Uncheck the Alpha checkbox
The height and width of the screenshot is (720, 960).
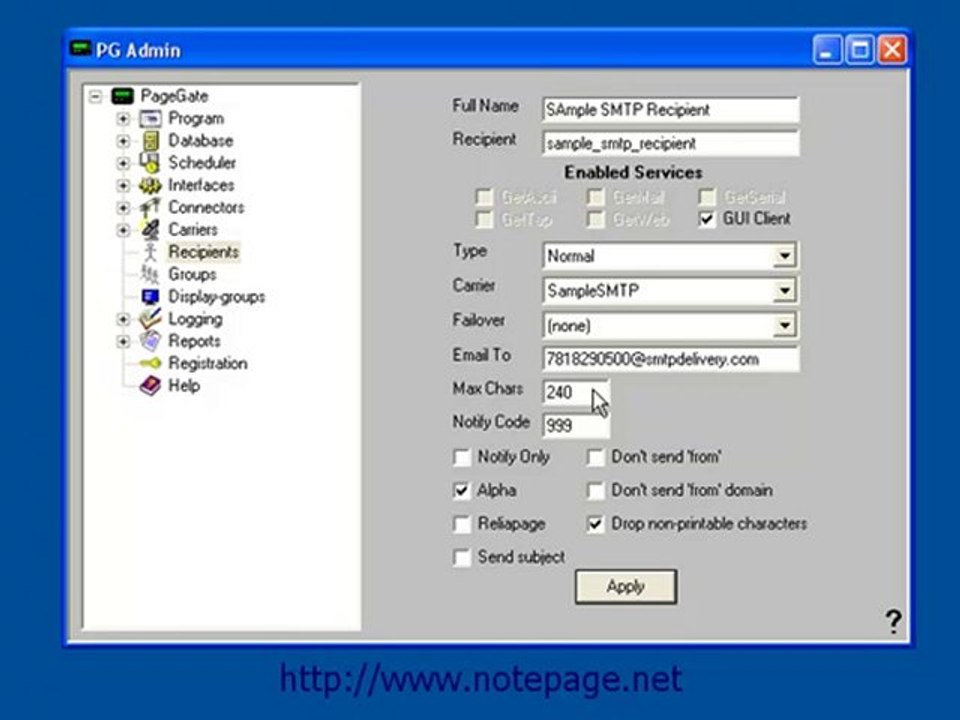click(x=462, y=491)
